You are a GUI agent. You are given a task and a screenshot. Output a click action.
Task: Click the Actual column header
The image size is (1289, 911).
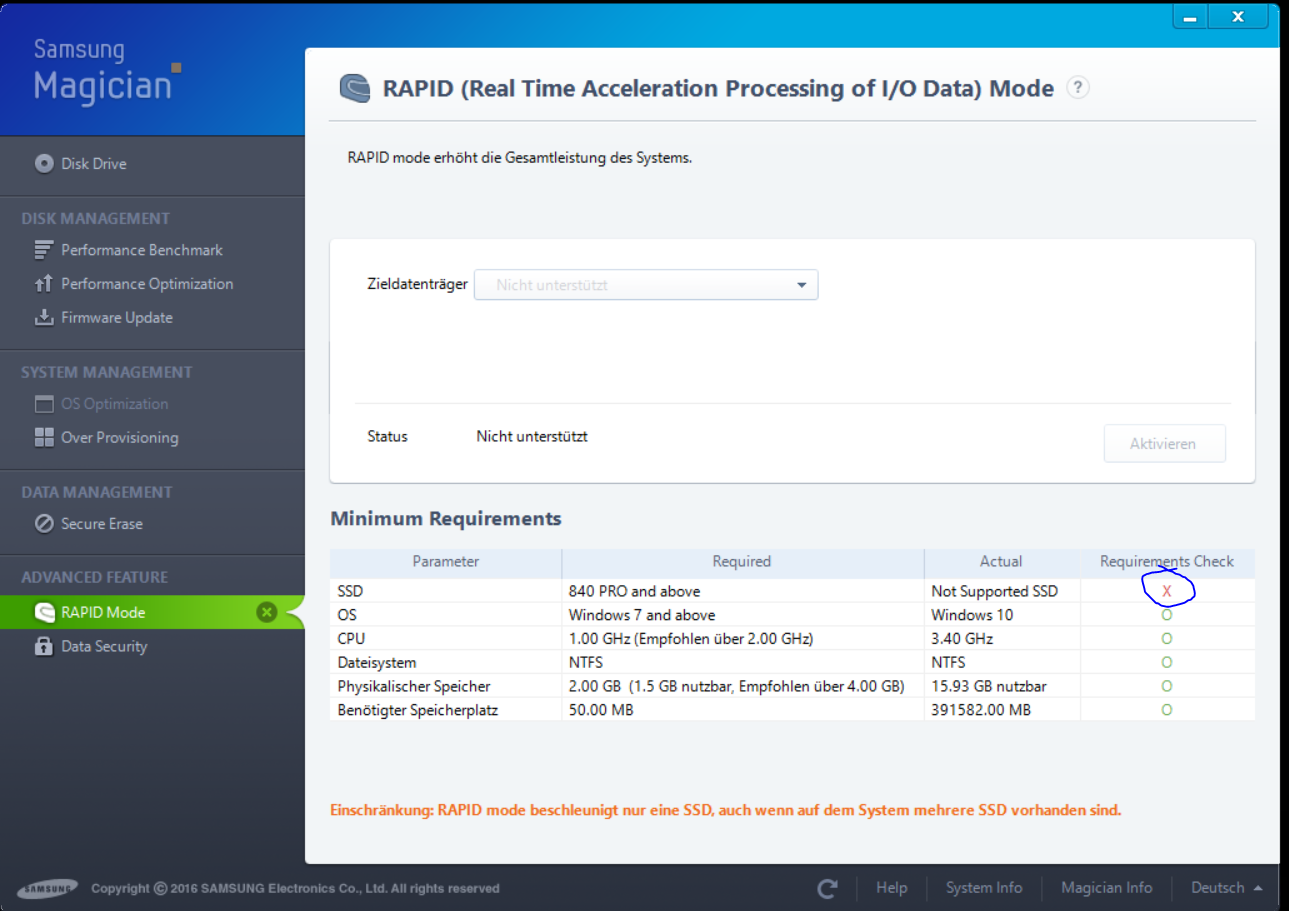pos(1001,562)
